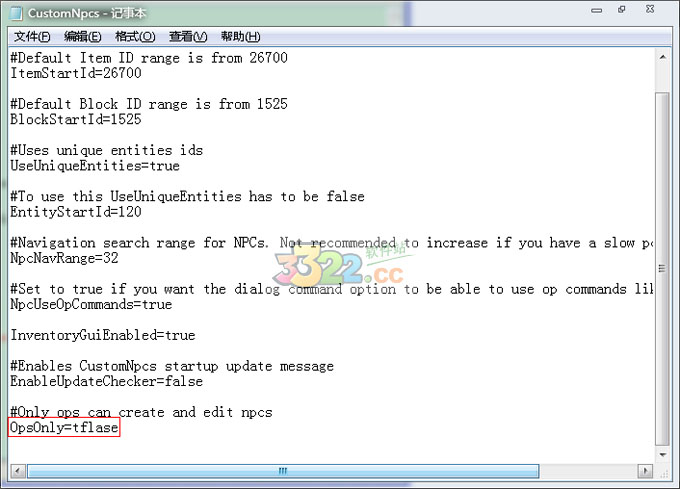
Task: Click the line 'InventoryGuiEnabled=true'
Action: click(103, 335)
